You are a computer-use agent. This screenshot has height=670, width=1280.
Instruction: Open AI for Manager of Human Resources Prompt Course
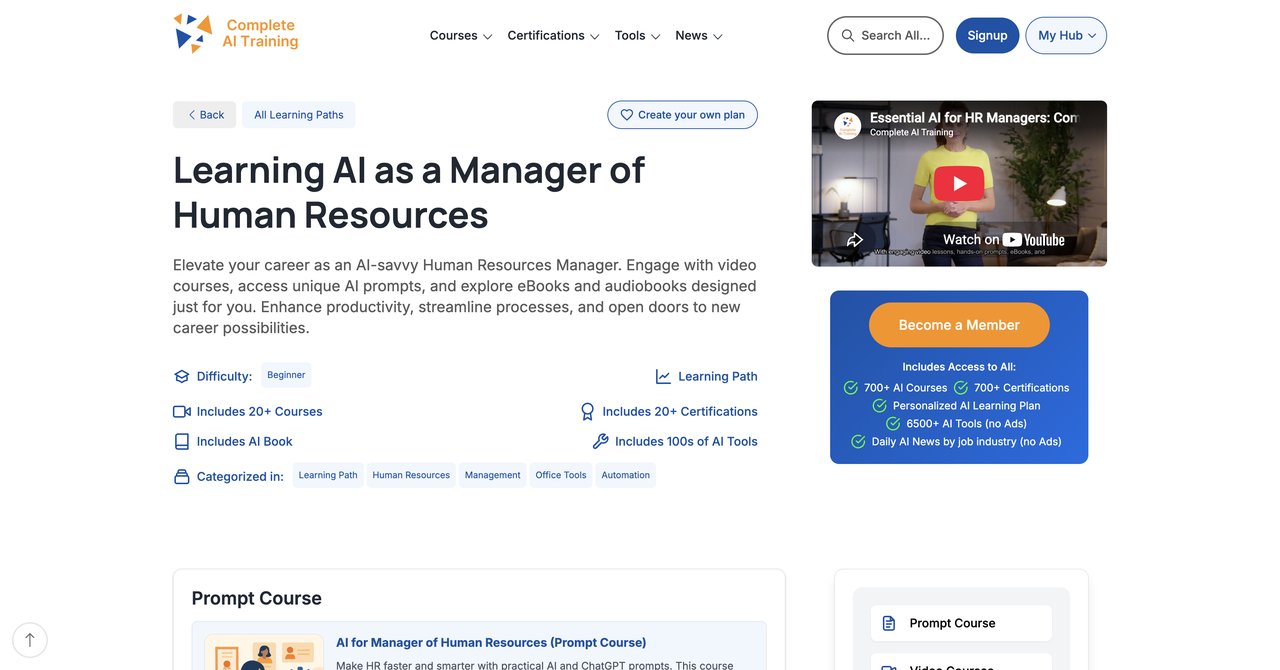pos(491,643)
